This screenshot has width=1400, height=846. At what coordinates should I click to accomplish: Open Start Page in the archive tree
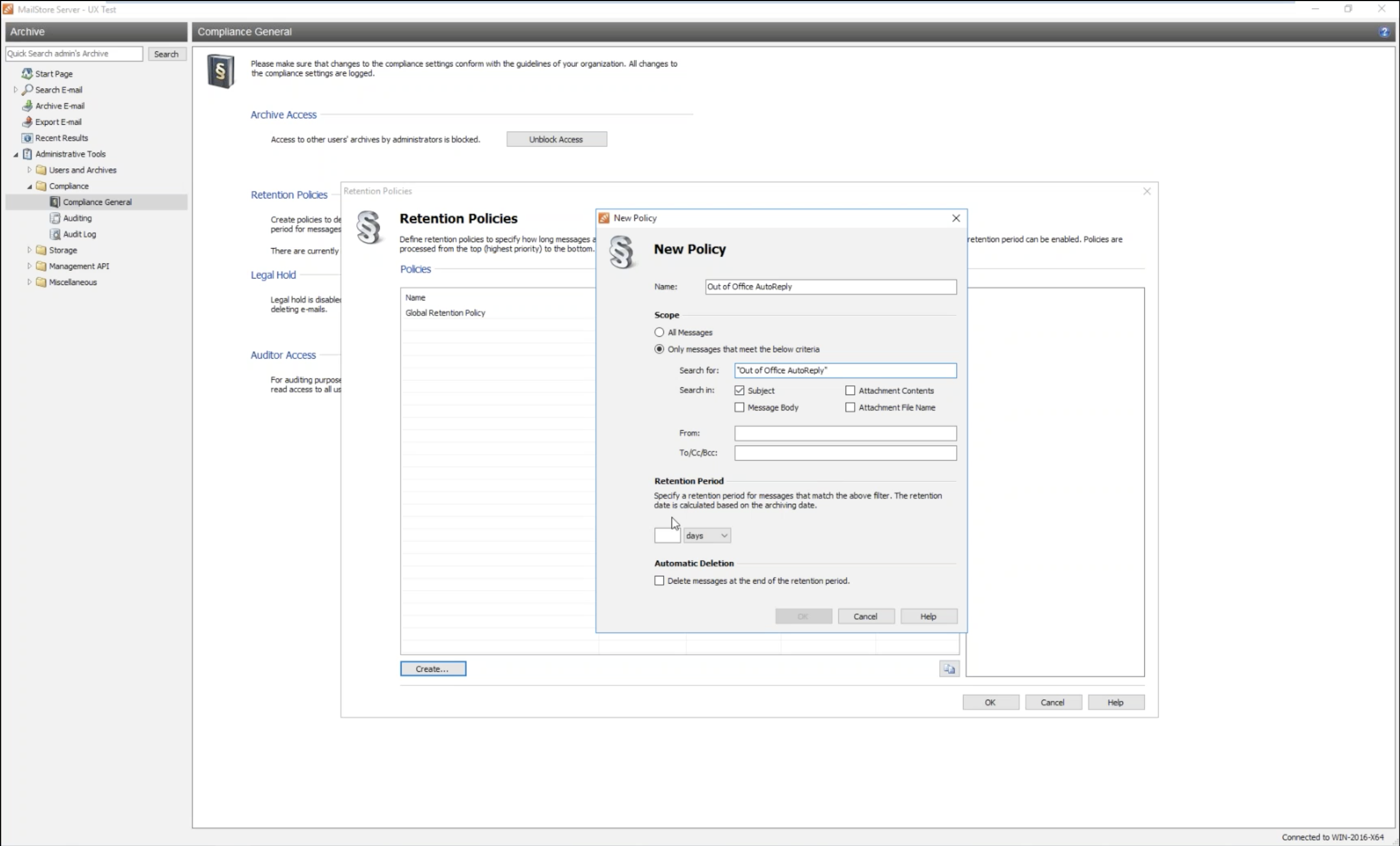click(54, 74)
